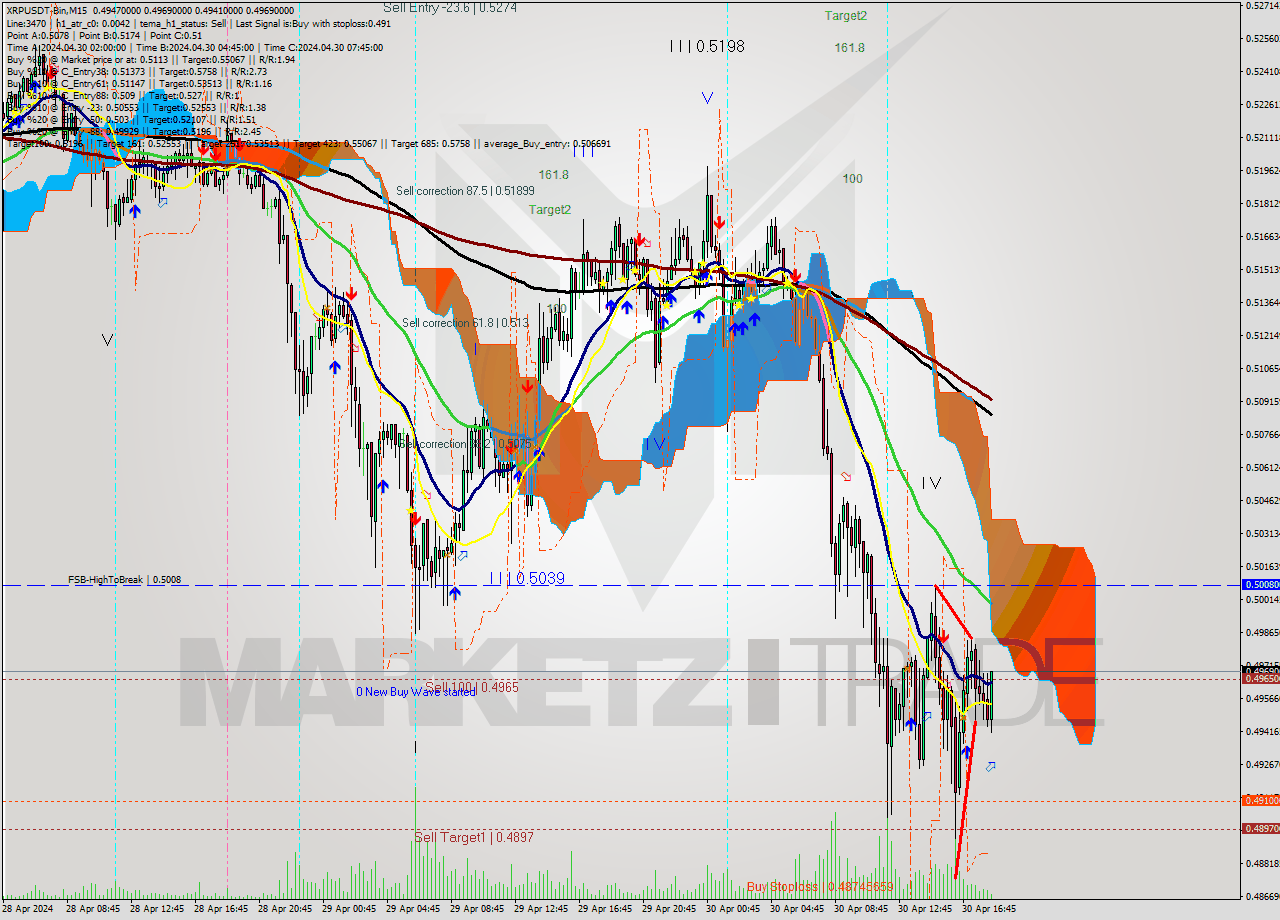The height and width of the screenshot is (920, 1280).
Task: Select the 'Sell Entry -23.6 | 0.5274' label
Action: [x=450, y=8]
